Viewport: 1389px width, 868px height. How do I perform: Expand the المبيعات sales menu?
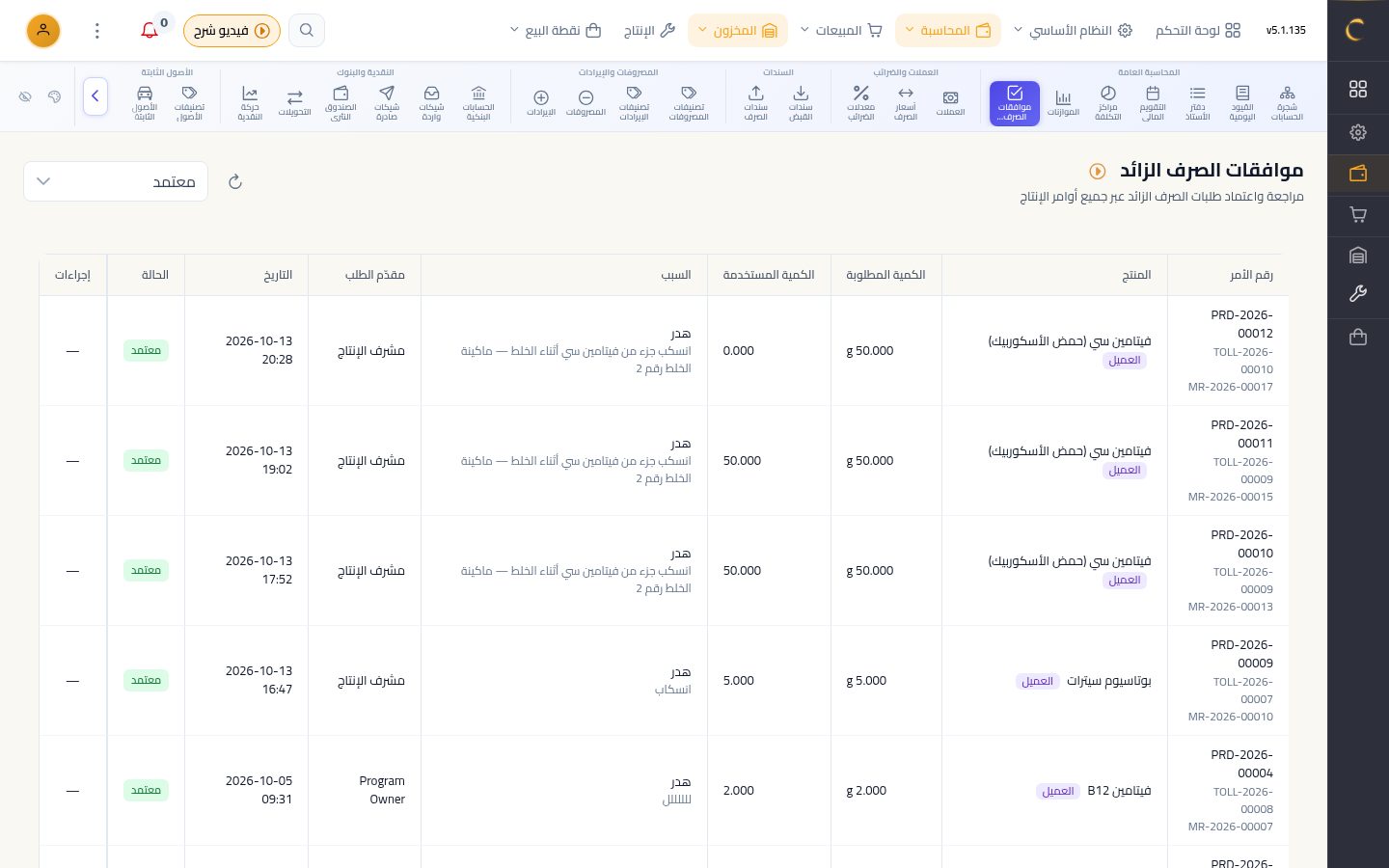coord(841,31)
